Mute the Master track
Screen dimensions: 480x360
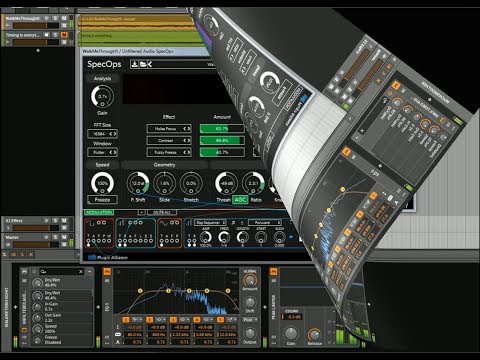[64, 237]
